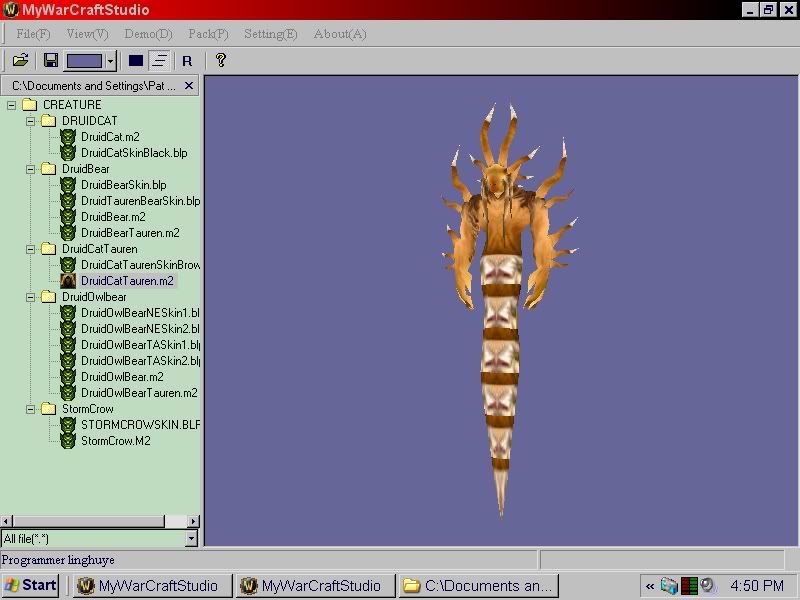Click the open folder toolbar icon
800x600 pixels.
20,61
